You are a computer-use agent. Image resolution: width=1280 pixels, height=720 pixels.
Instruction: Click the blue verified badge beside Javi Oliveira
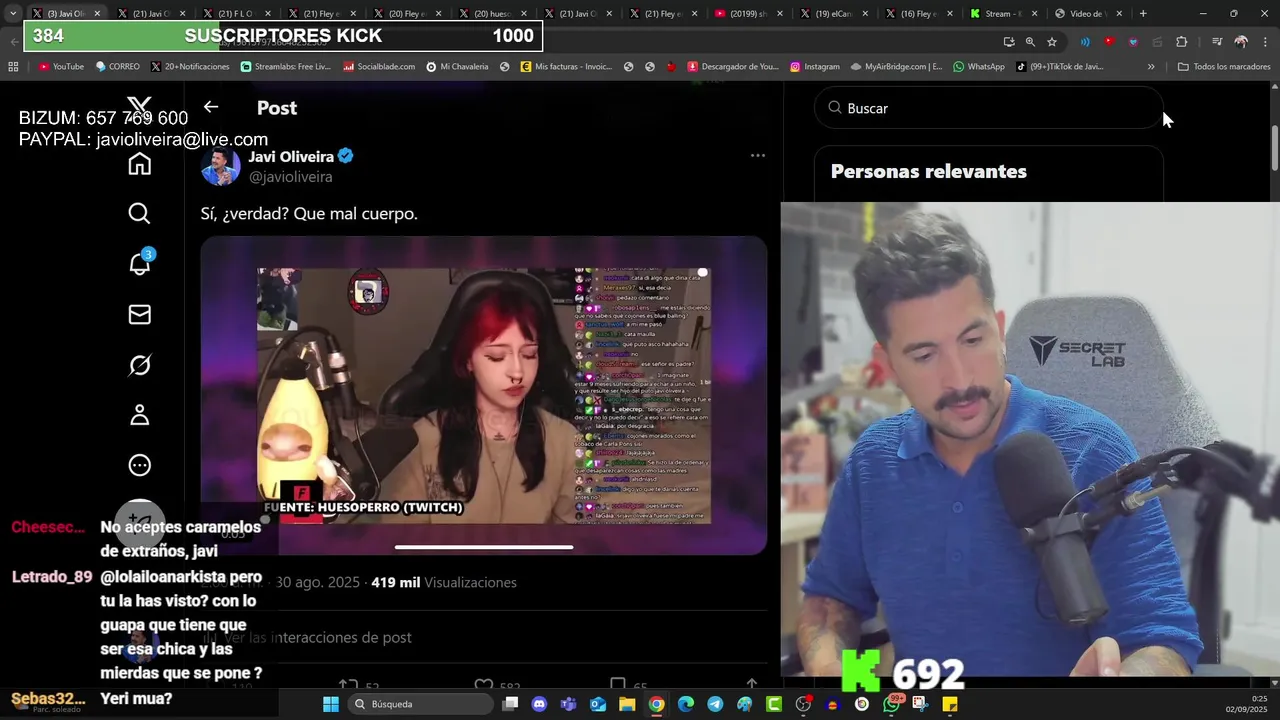pyautogui.click(x=346, y=156)
